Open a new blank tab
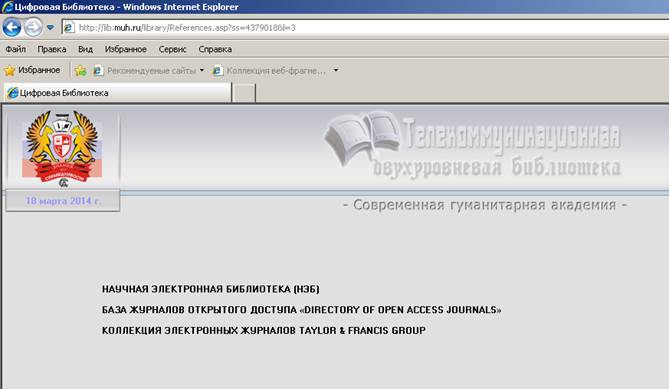The height and width of the screenshot is (389, 669). (244, 93)
